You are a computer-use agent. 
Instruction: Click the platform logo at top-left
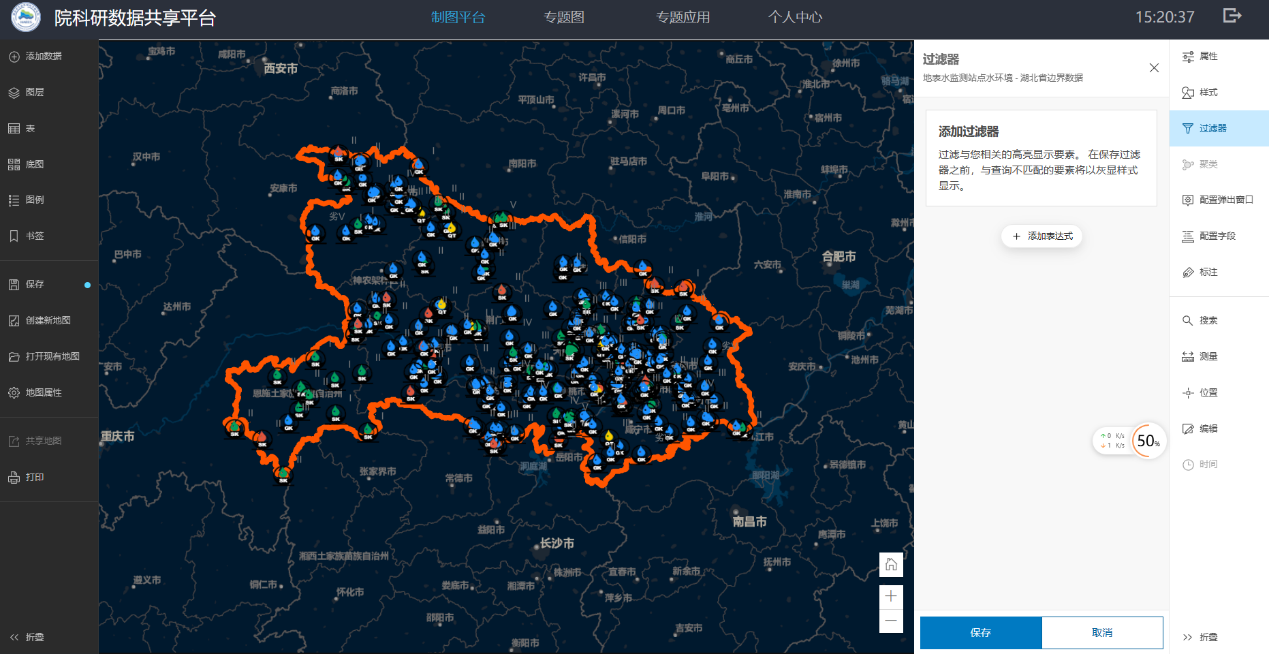tap(25, 17)
